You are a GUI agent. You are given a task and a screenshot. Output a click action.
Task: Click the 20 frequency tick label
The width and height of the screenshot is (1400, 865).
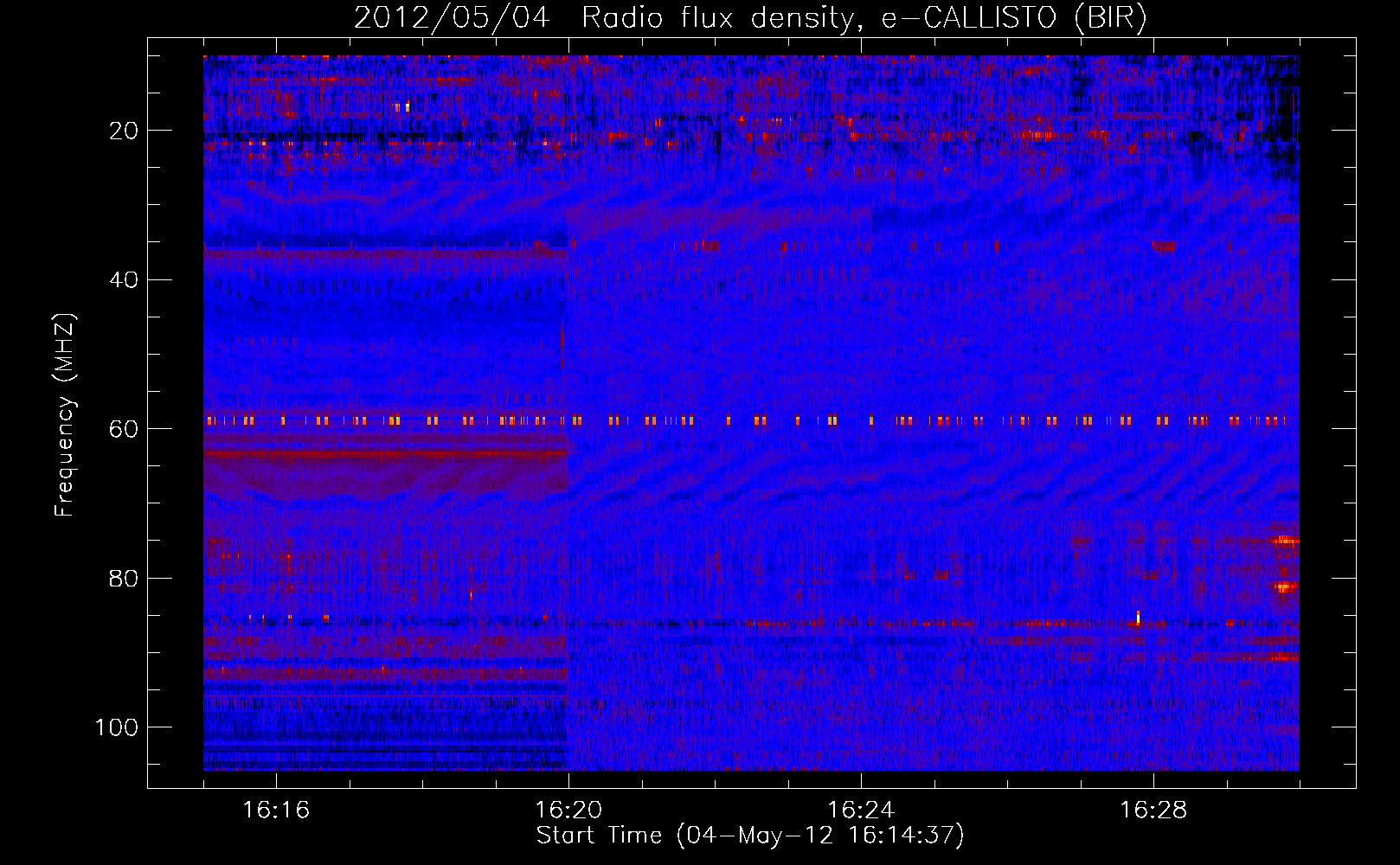coord(124,131)
